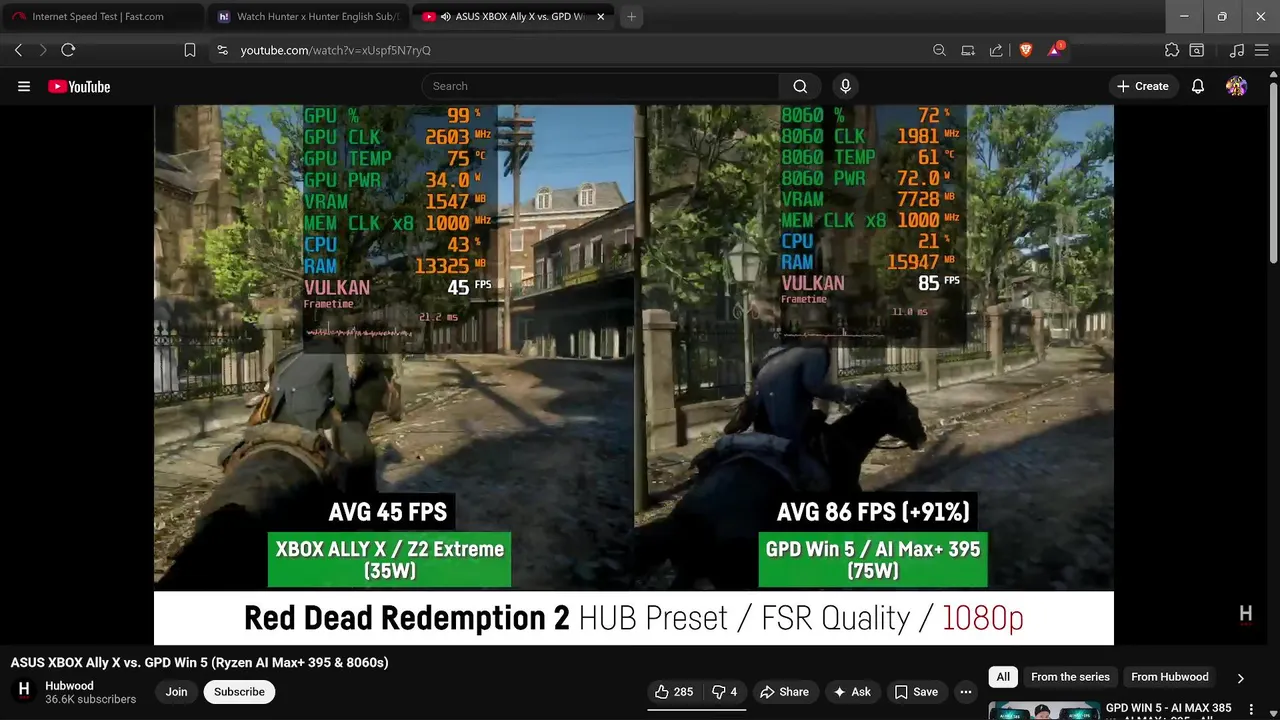Open the GPD WIN 5 suggested video thumbnail
Screen dimensions: 1280x720
point(1044,711)
